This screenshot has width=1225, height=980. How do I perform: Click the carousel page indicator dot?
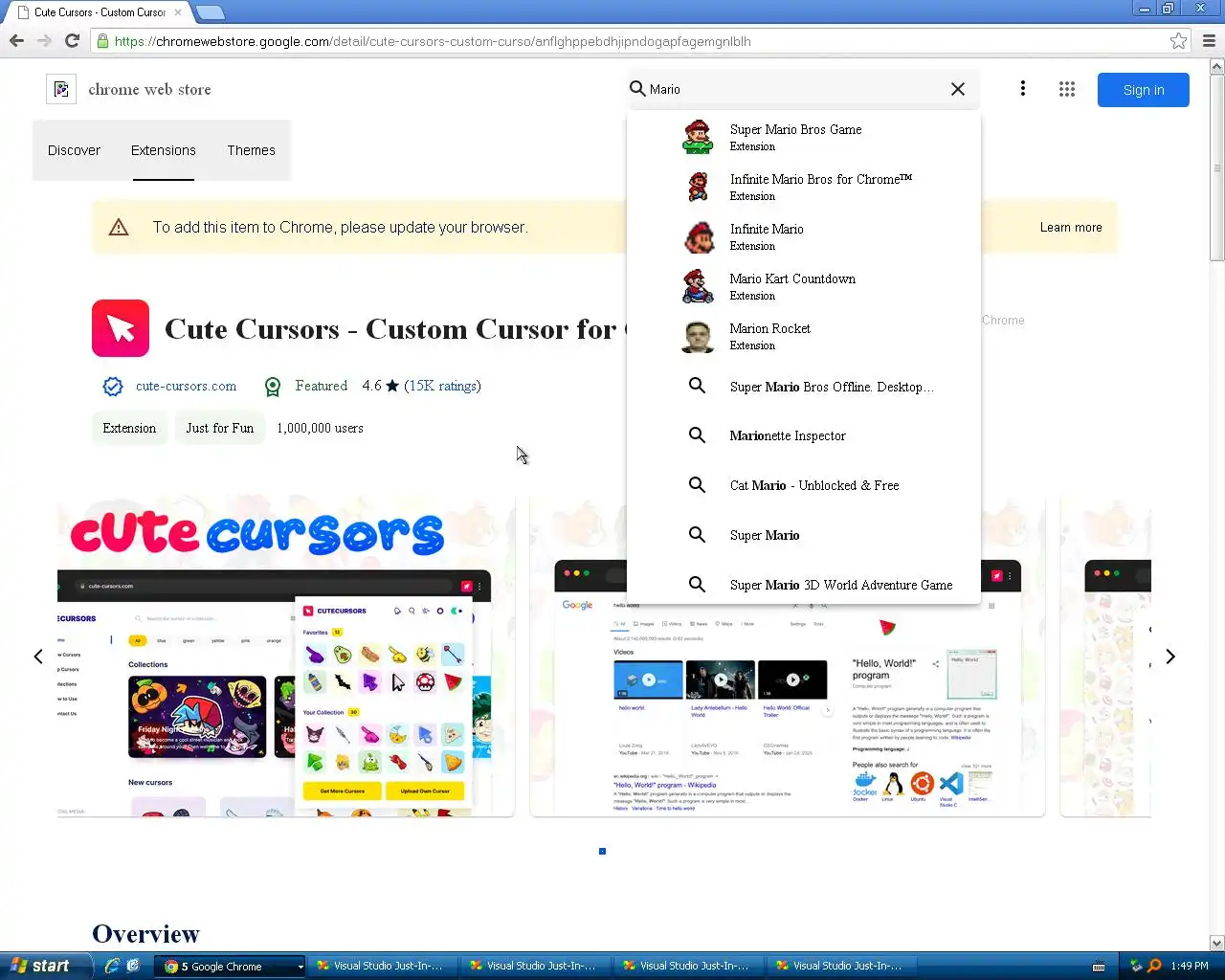pyautogui.click(x=602, y=851)
